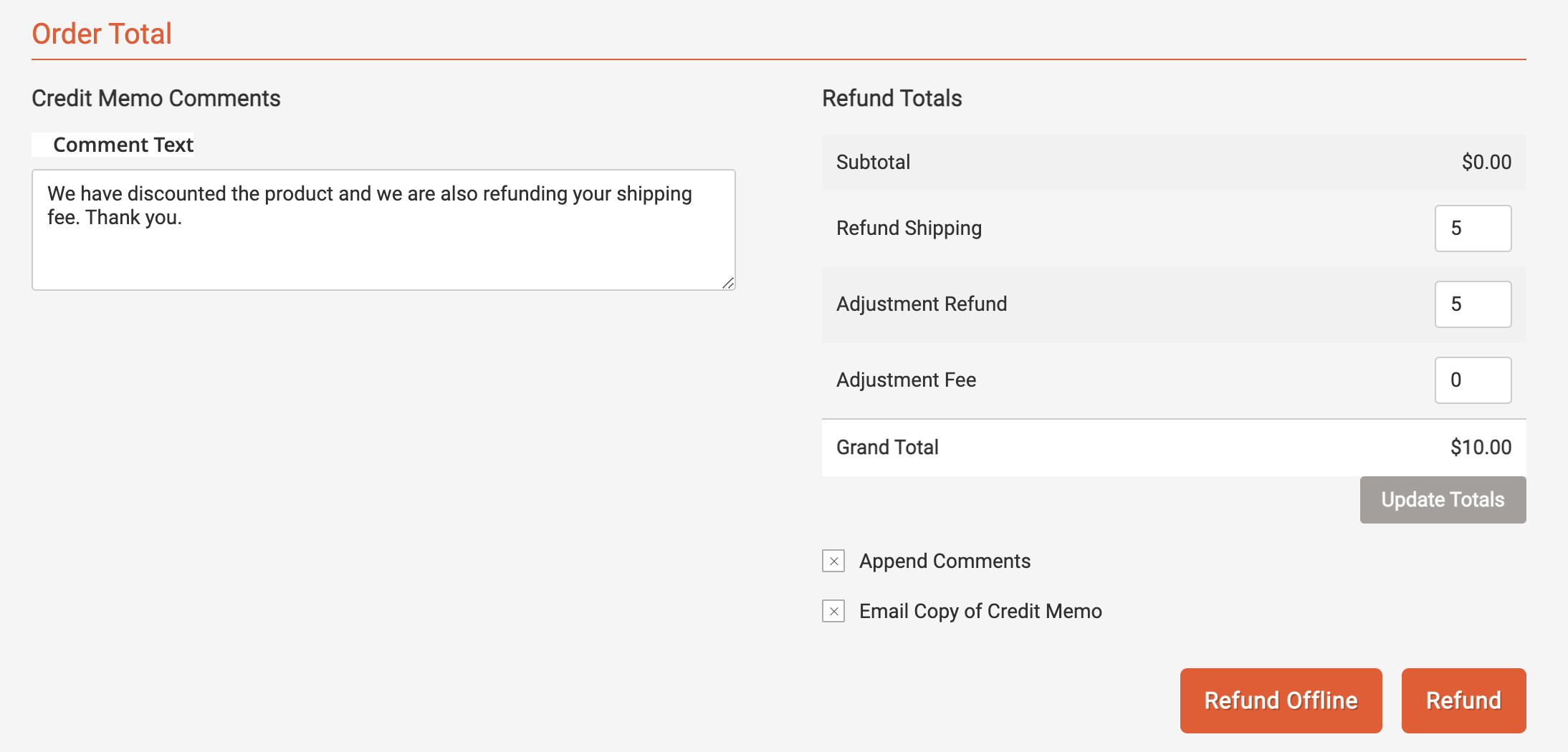
Task: Click the Refund Offline button
Action: click(1281, 700)
